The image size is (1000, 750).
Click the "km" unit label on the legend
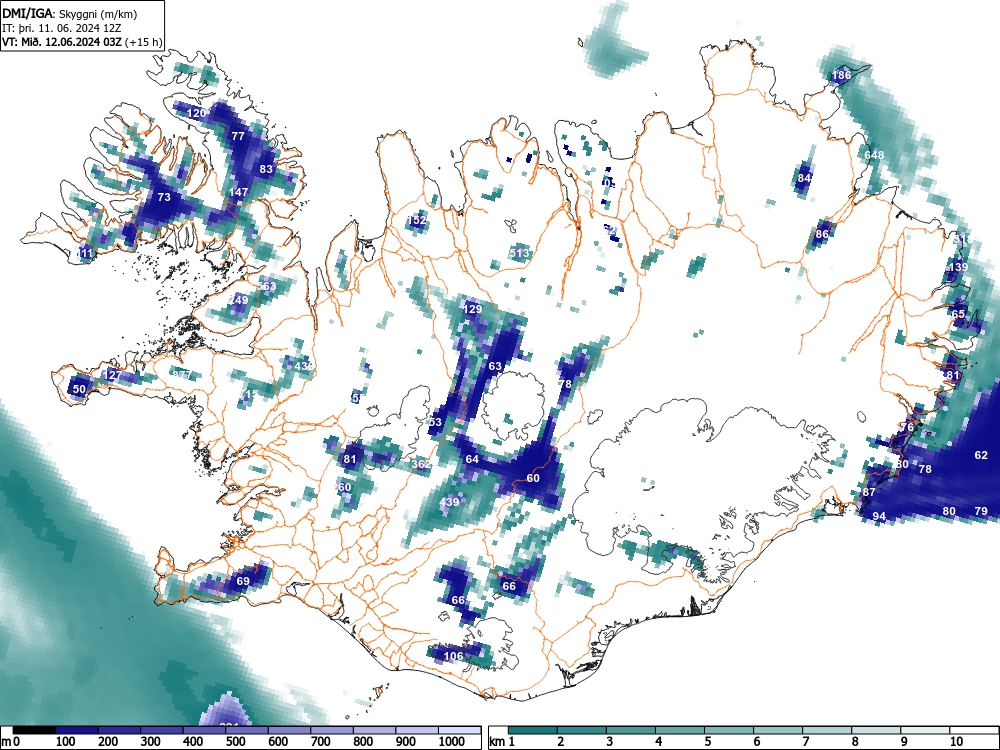pyautogui.click(x=497, y=742)
